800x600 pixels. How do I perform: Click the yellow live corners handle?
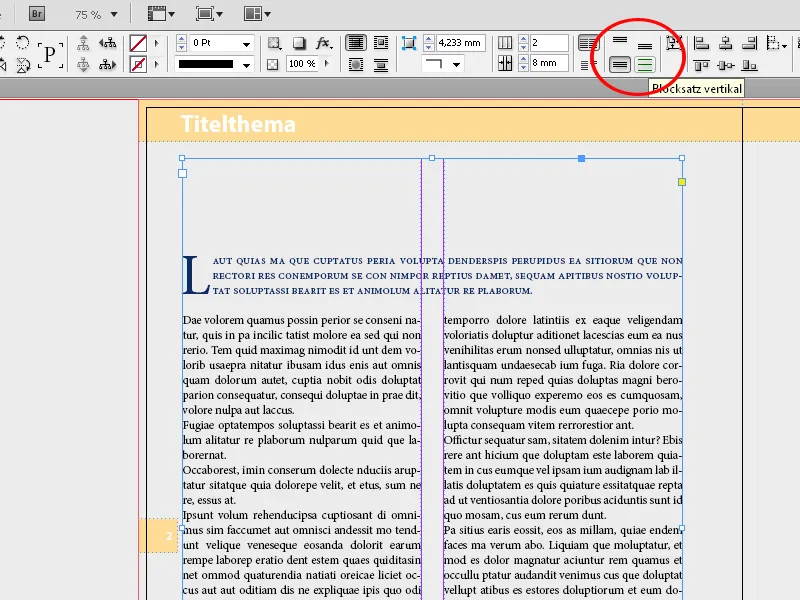[x=682, y=182]
